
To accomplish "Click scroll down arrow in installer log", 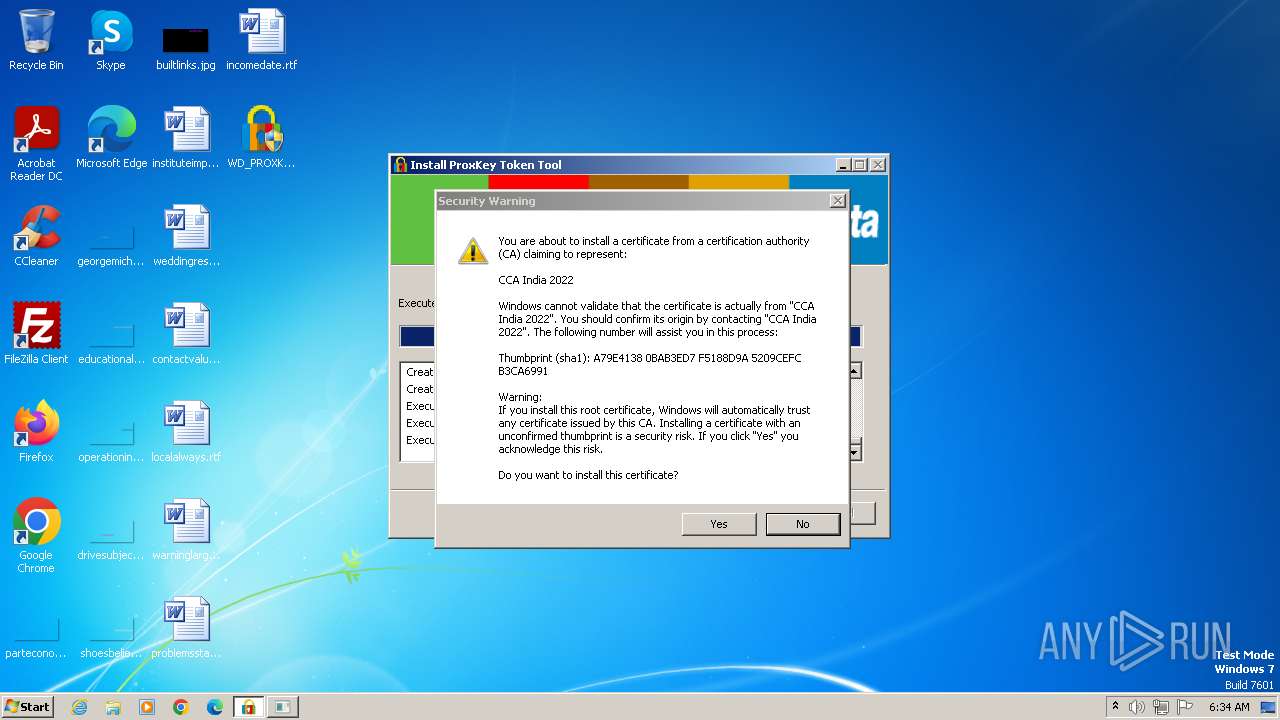I will [x=855, y=453].
